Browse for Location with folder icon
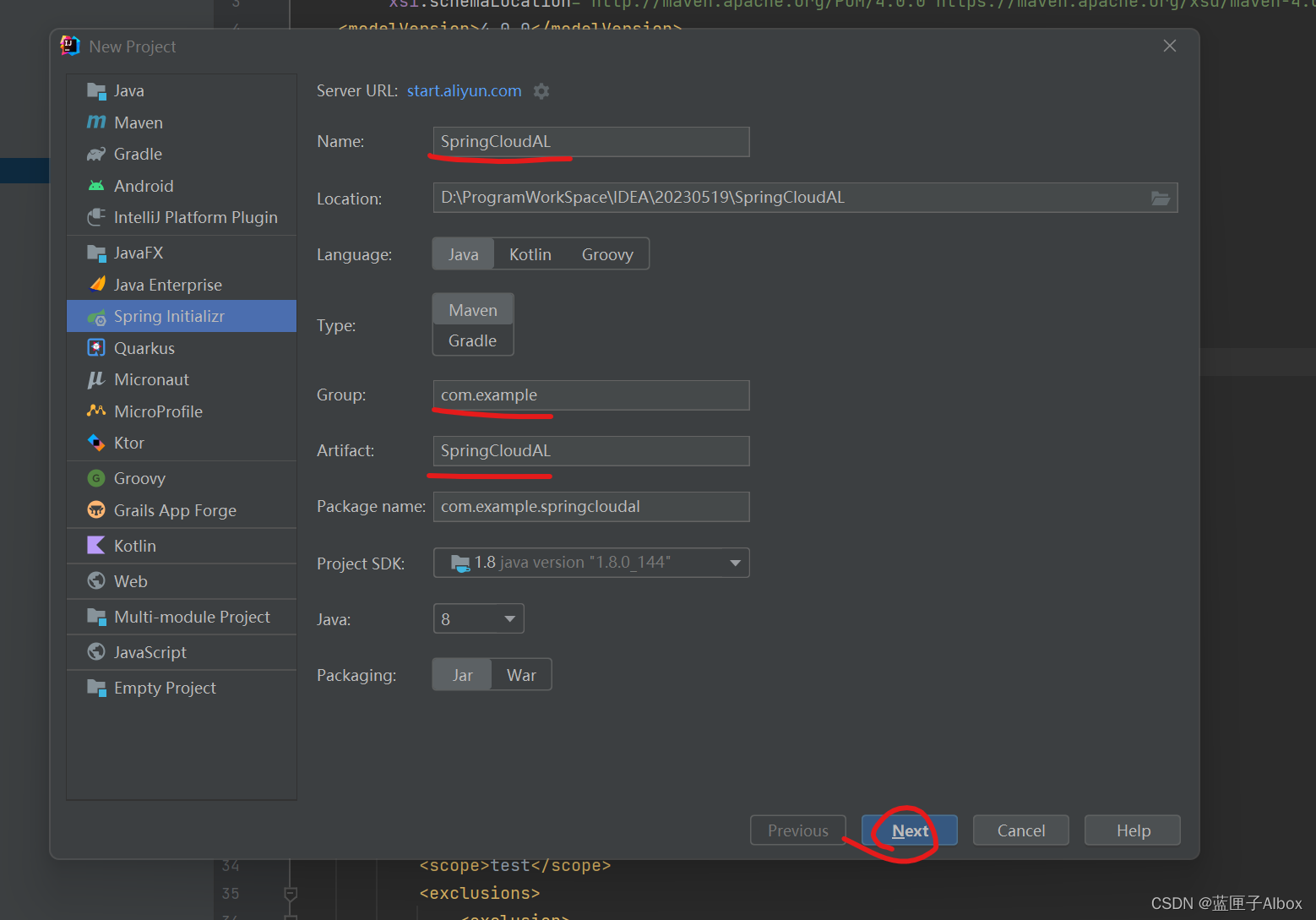 1161,198
